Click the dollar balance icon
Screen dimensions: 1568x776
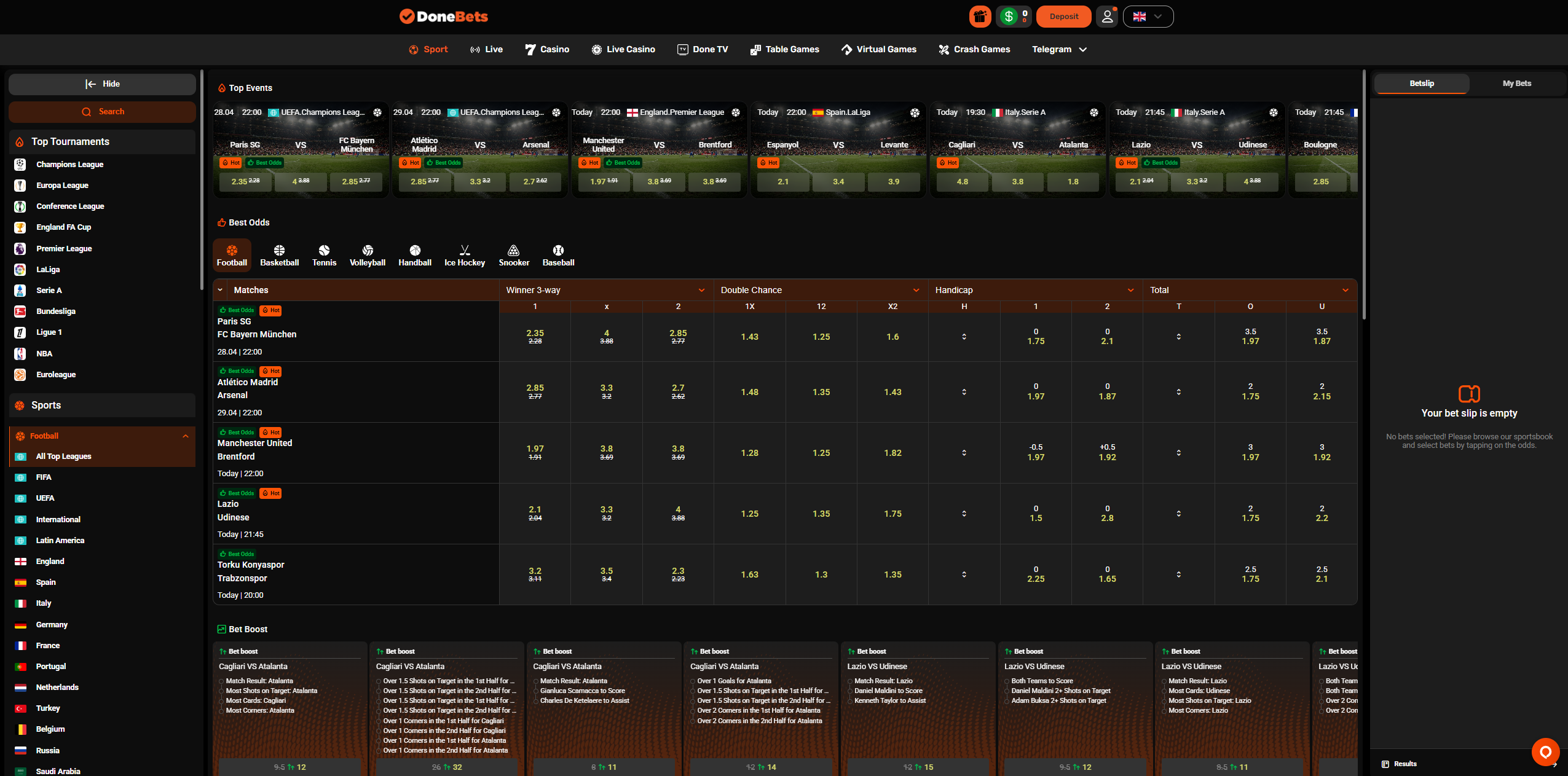pos(1009,17)
